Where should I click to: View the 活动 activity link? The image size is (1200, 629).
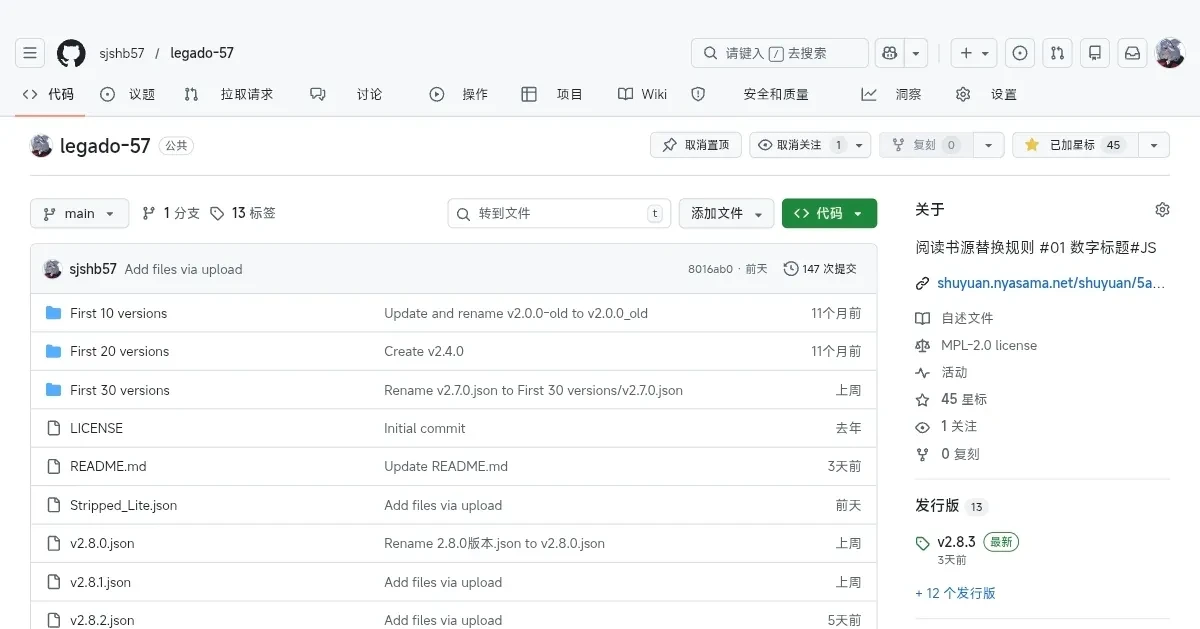click(x=942, y=372)
